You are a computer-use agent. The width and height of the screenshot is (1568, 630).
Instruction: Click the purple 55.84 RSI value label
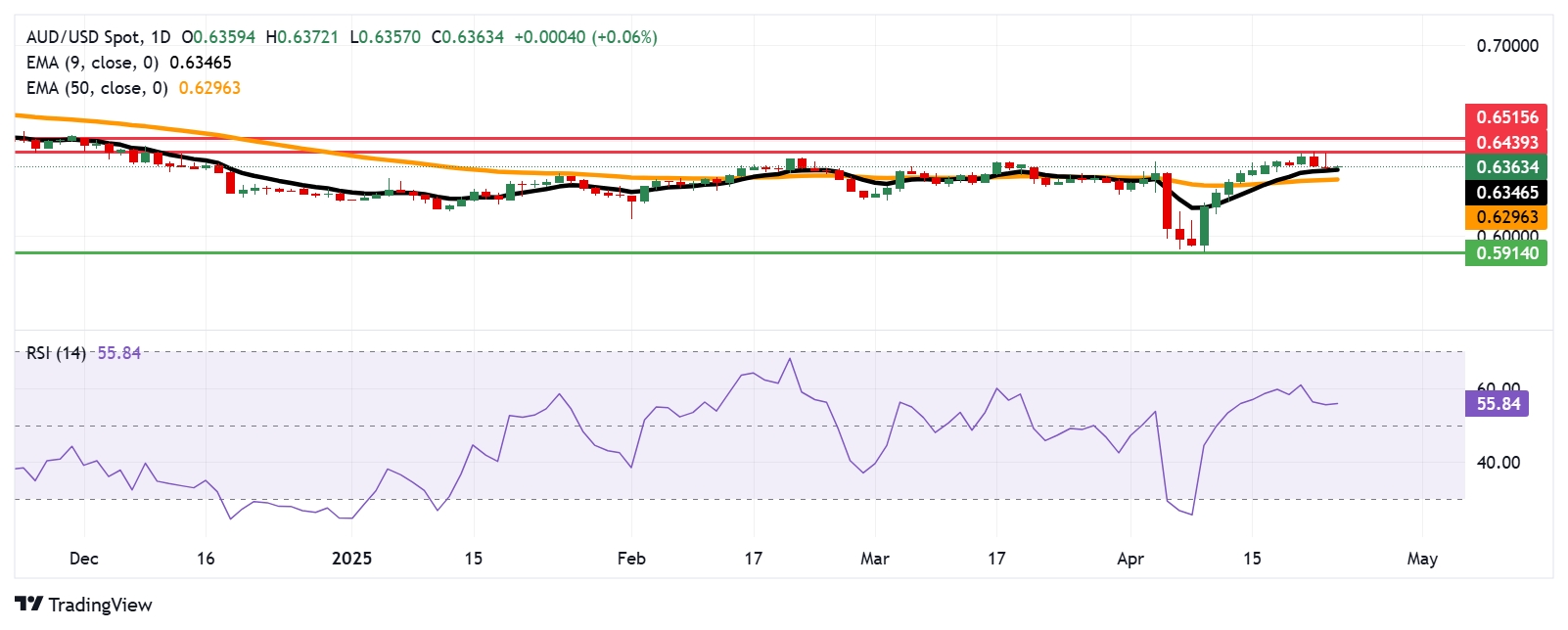(1497, 404)
